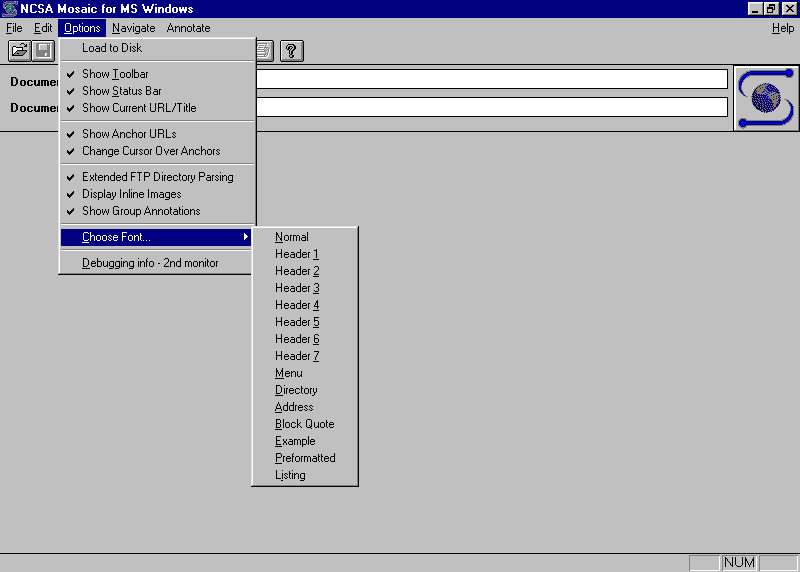
Task: Choose Block Quote font style
Action: pos(305,424)
